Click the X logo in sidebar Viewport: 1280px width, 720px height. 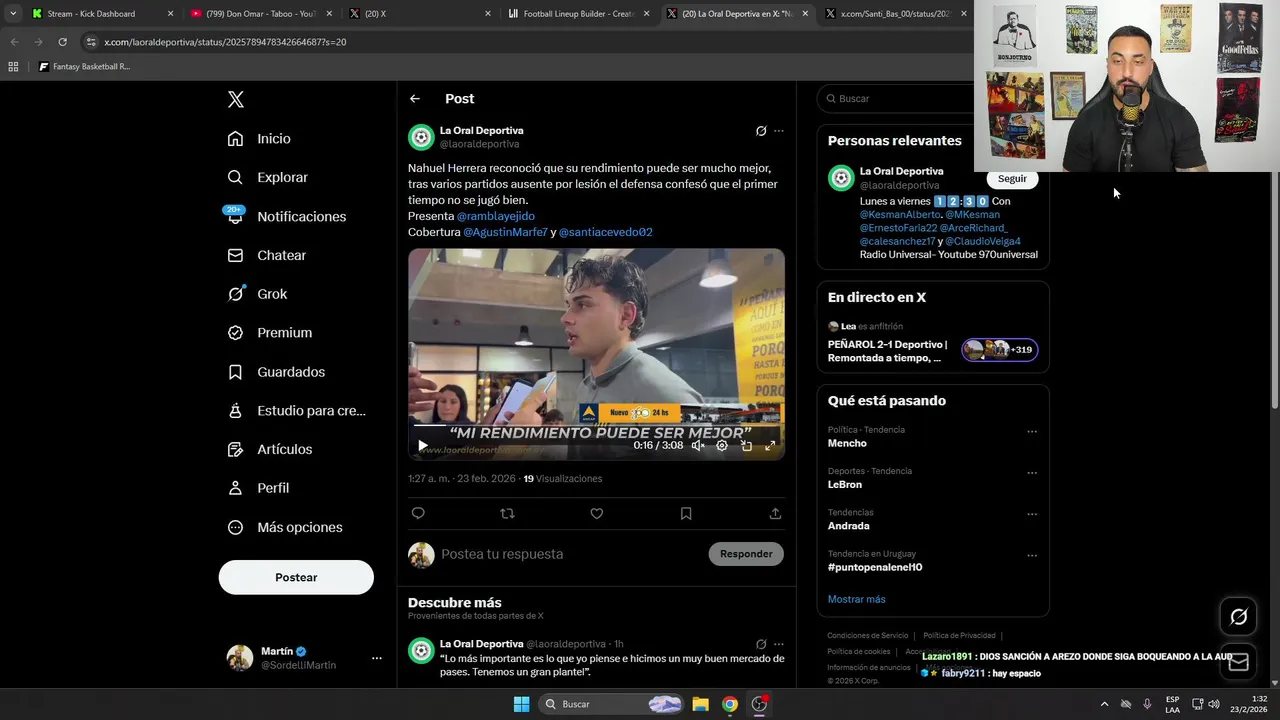point(236,99)
